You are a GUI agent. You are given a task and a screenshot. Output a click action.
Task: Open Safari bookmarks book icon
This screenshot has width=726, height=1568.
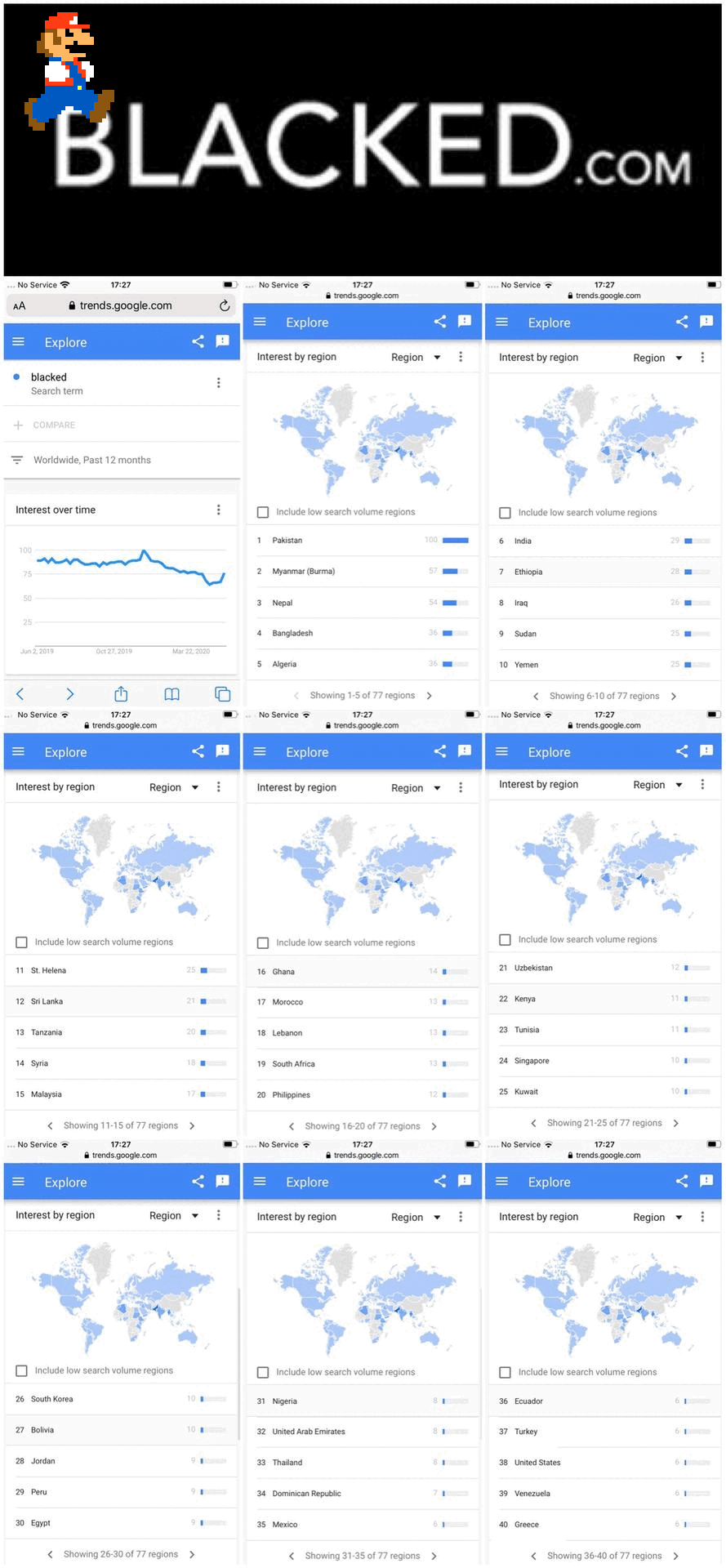[171, 694]
